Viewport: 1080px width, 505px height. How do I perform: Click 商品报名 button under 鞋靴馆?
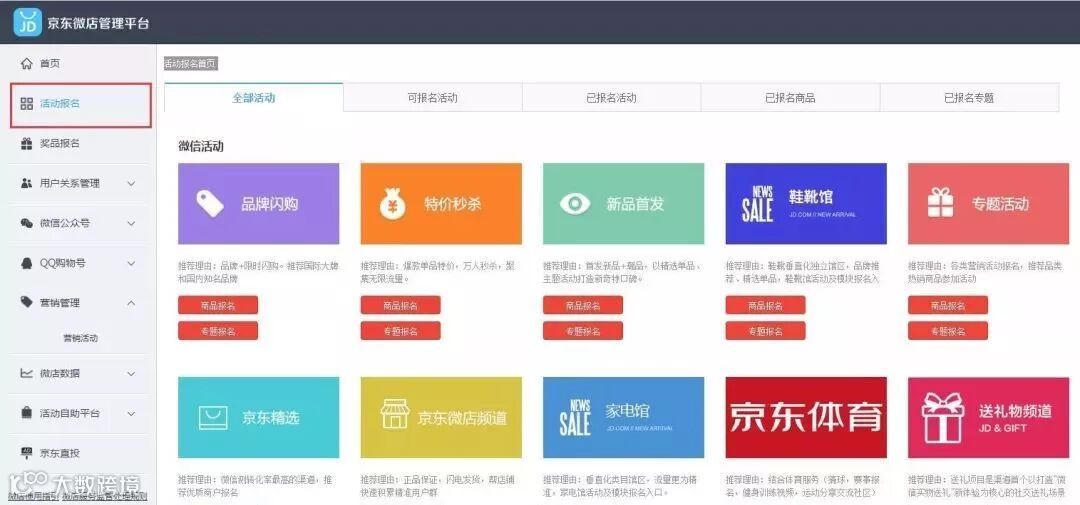765,305
